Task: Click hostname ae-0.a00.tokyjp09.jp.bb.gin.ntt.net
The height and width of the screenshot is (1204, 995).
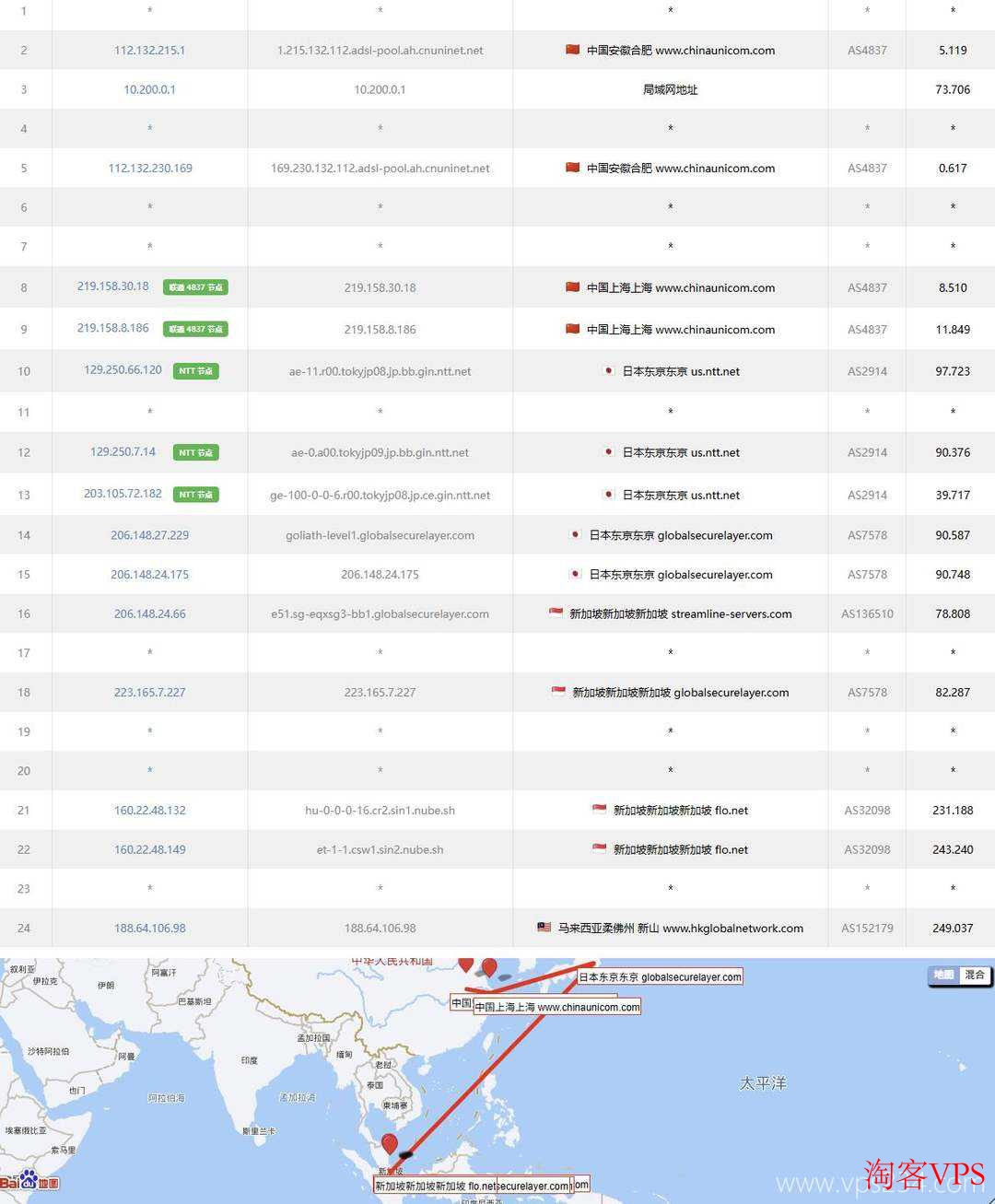Action: [x=380, y=452]
